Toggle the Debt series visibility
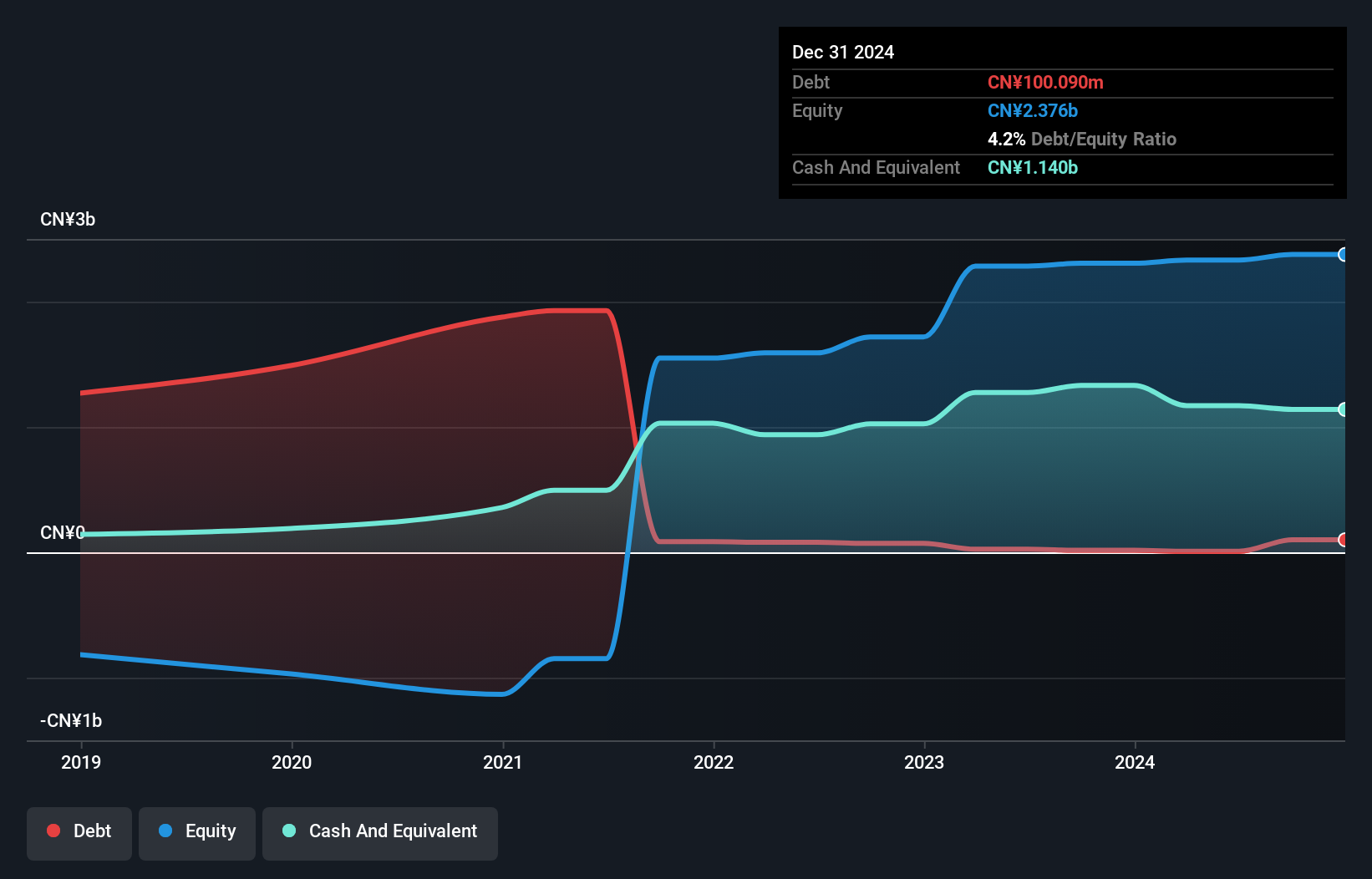 (x=79, y=831)
